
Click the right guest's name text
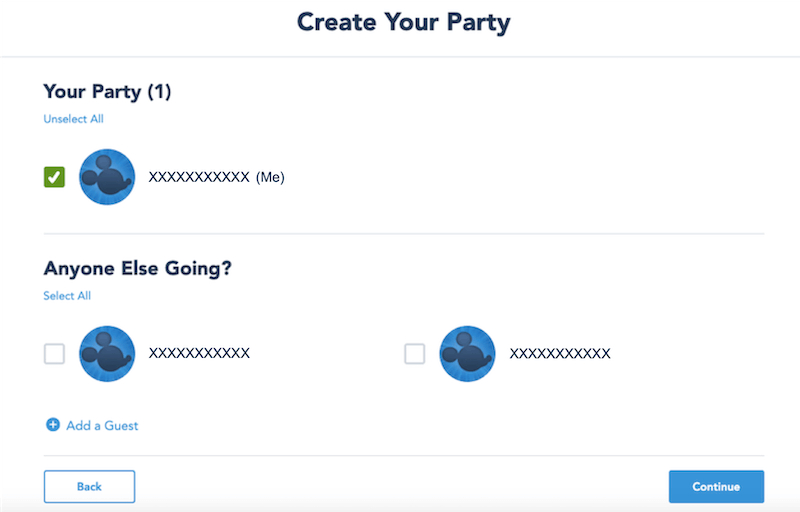559,353
